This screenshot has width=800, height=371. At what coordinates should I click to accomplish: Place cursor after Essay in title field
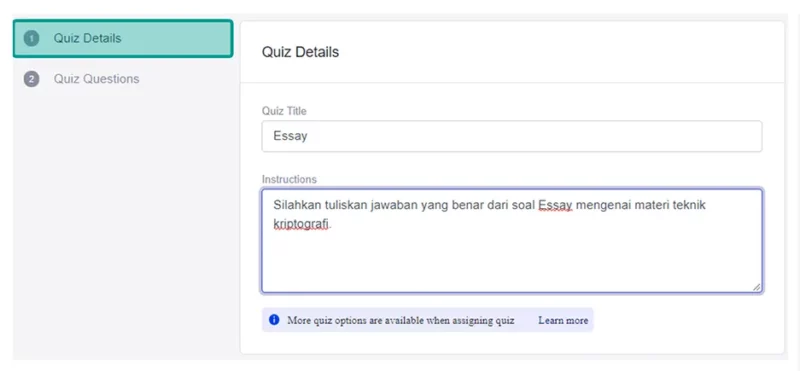[x=308, y=136]
